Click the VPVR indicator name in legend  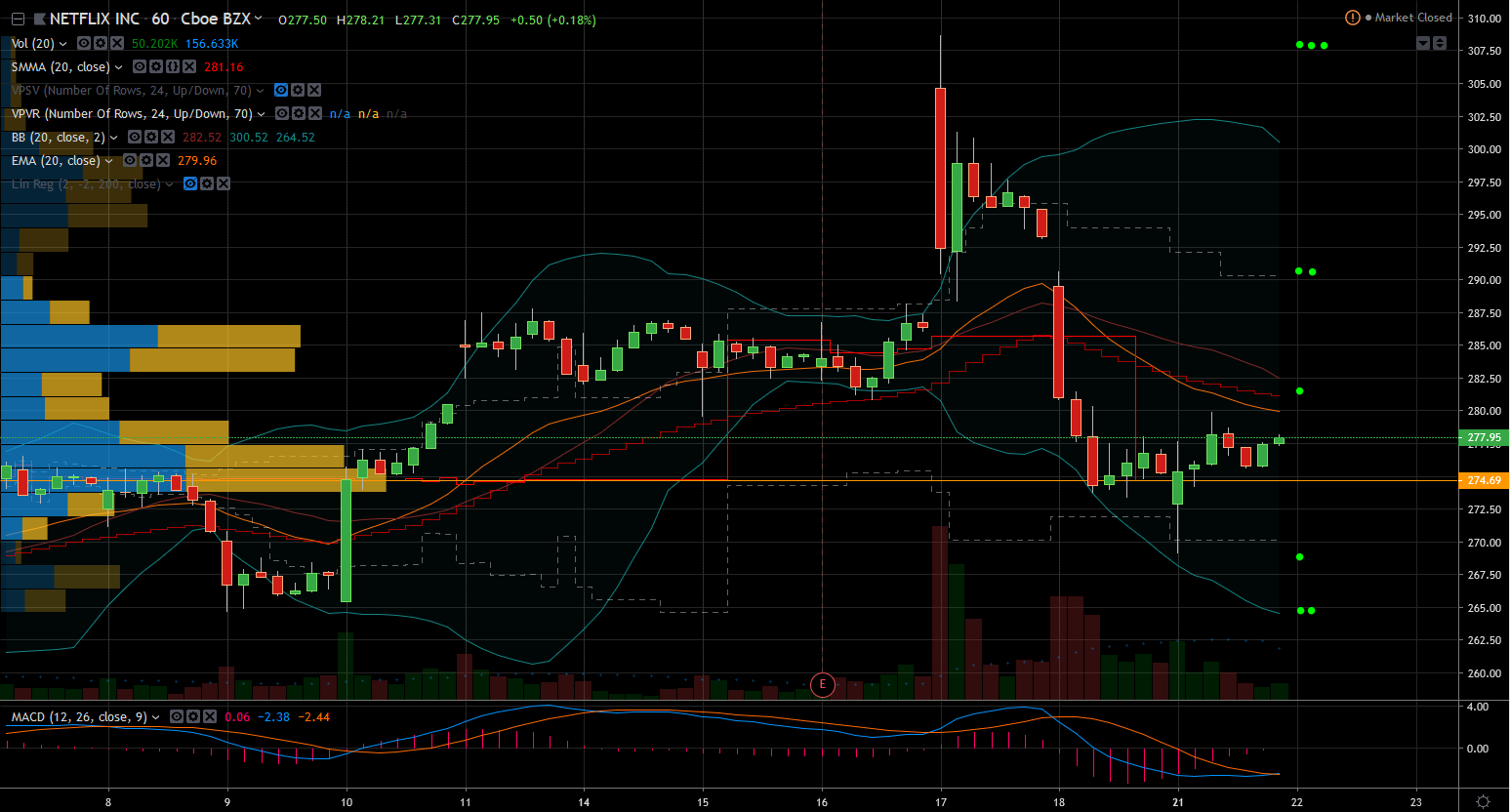point(132,114)
